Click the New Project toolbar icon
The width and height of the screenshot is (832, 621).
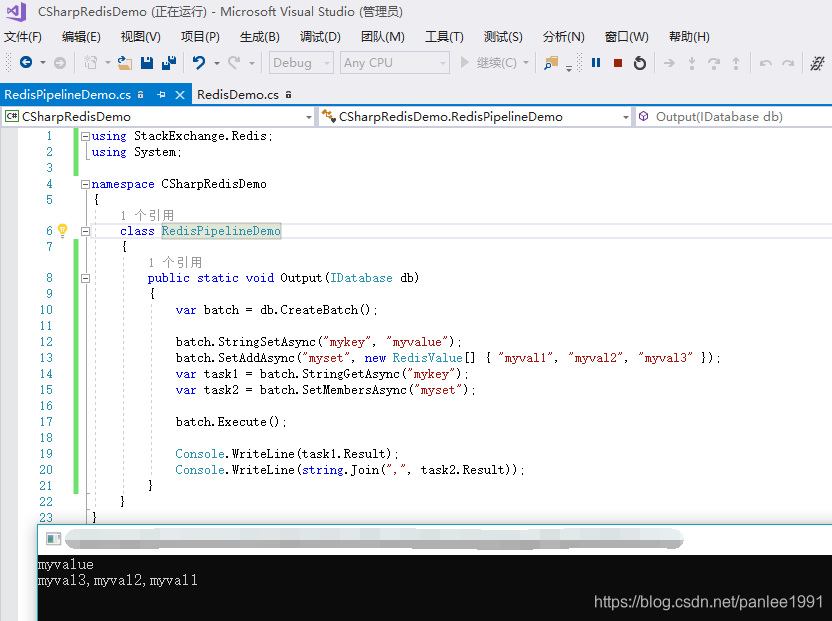click(91, 63)
